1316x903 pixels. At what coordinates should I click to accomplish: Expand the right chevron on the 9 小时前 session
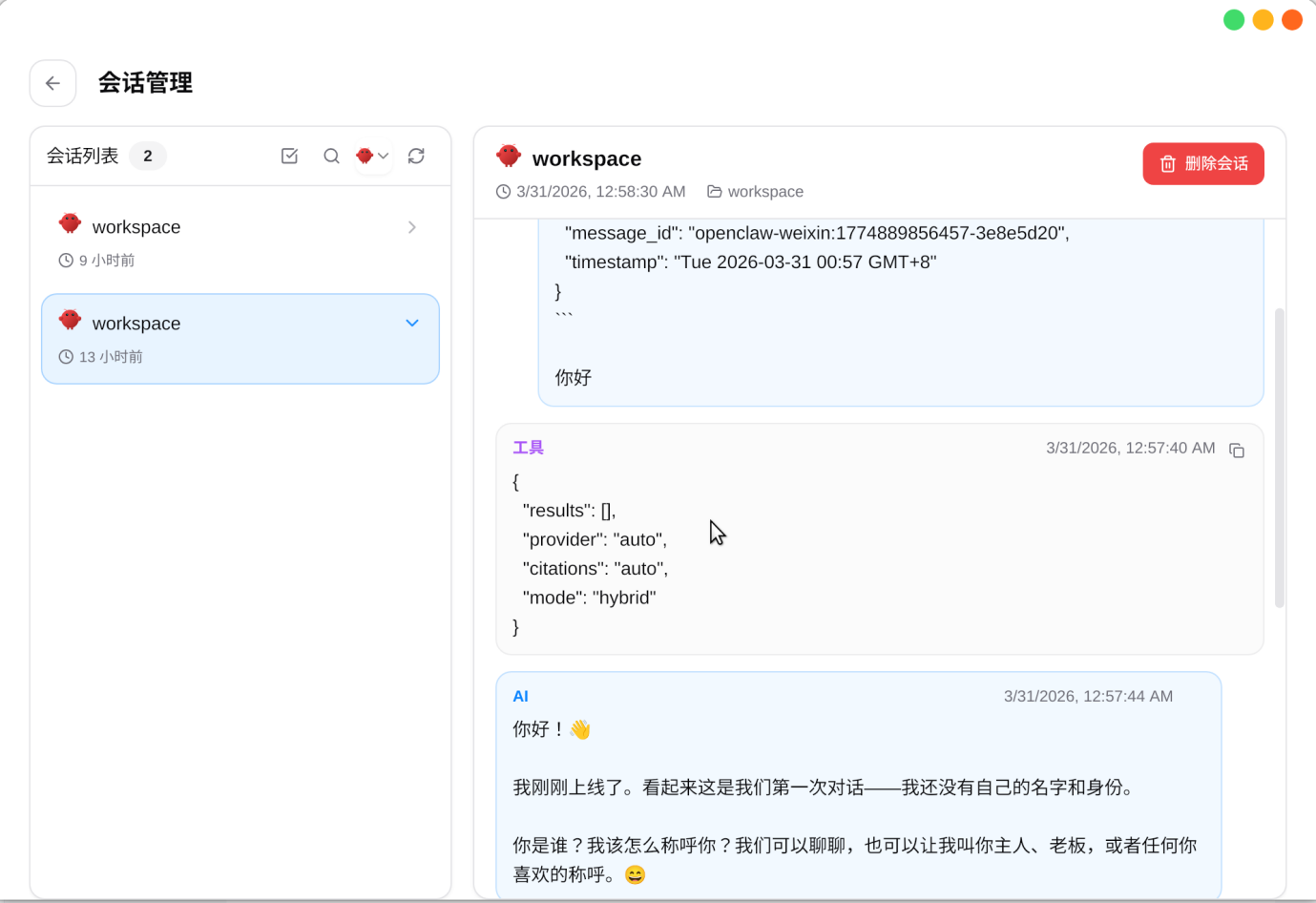[412, 227]
